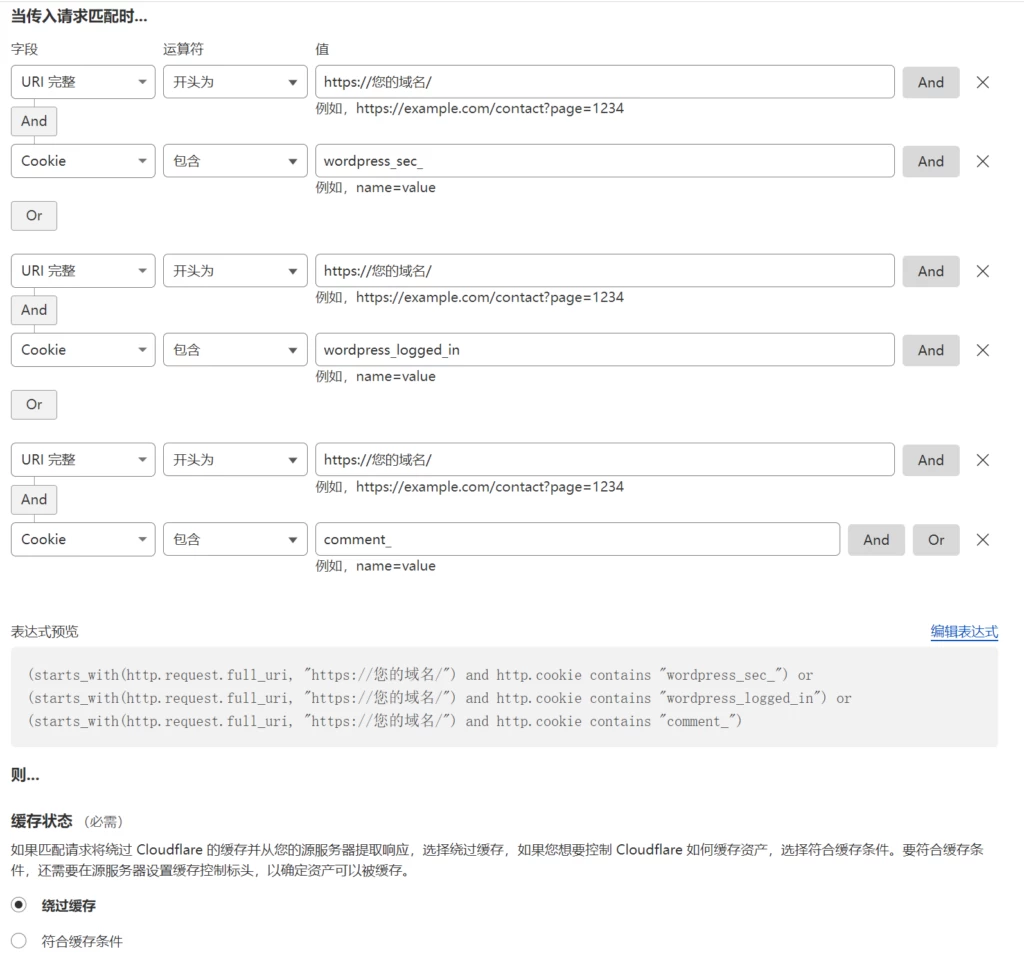Screen dimensions: 1024x956
Task: Select the 绕过缓存 radio button
Action: (17, 904)
